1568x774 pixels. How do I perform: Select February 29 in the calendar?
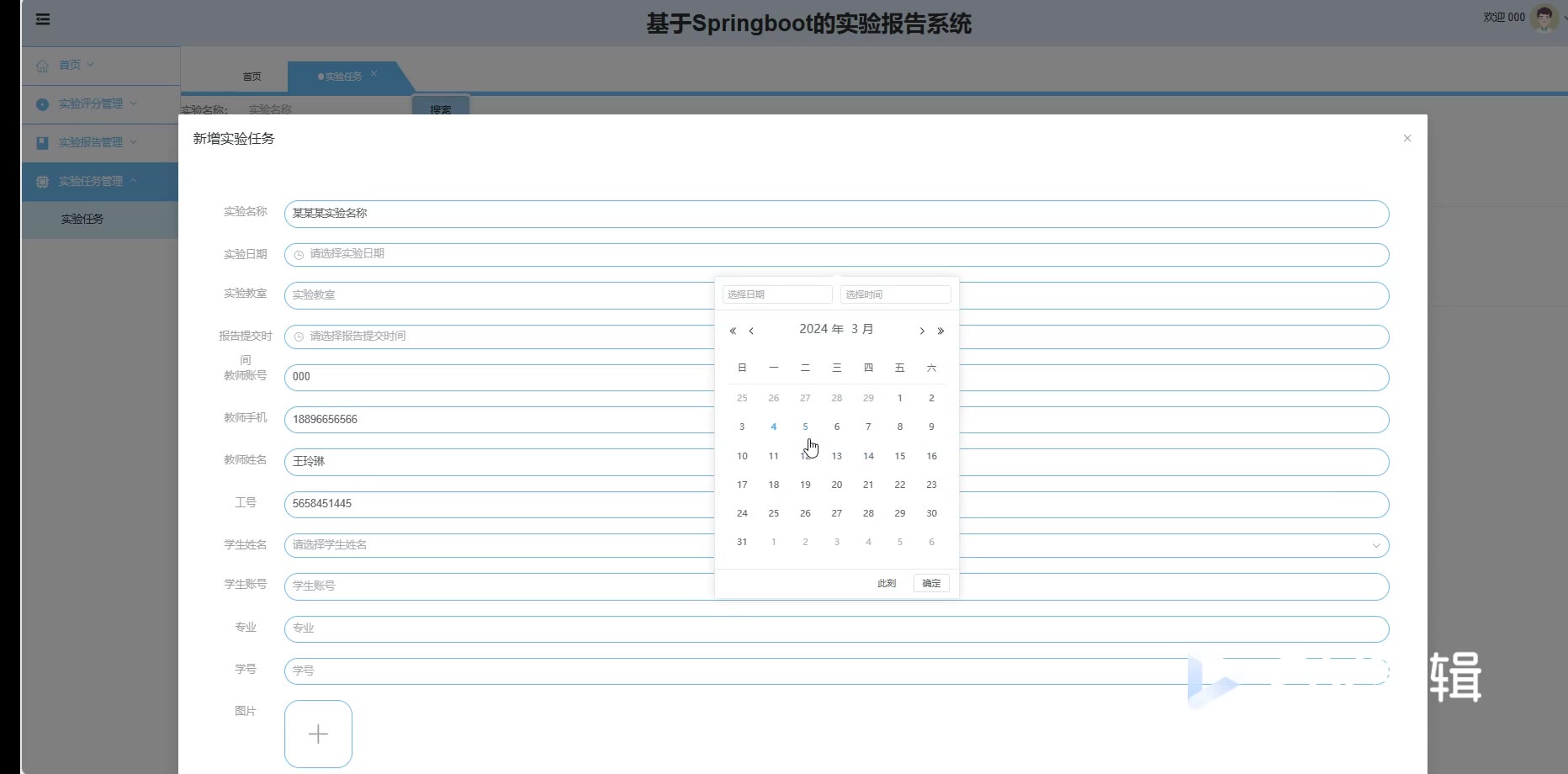tap(868, 398)
